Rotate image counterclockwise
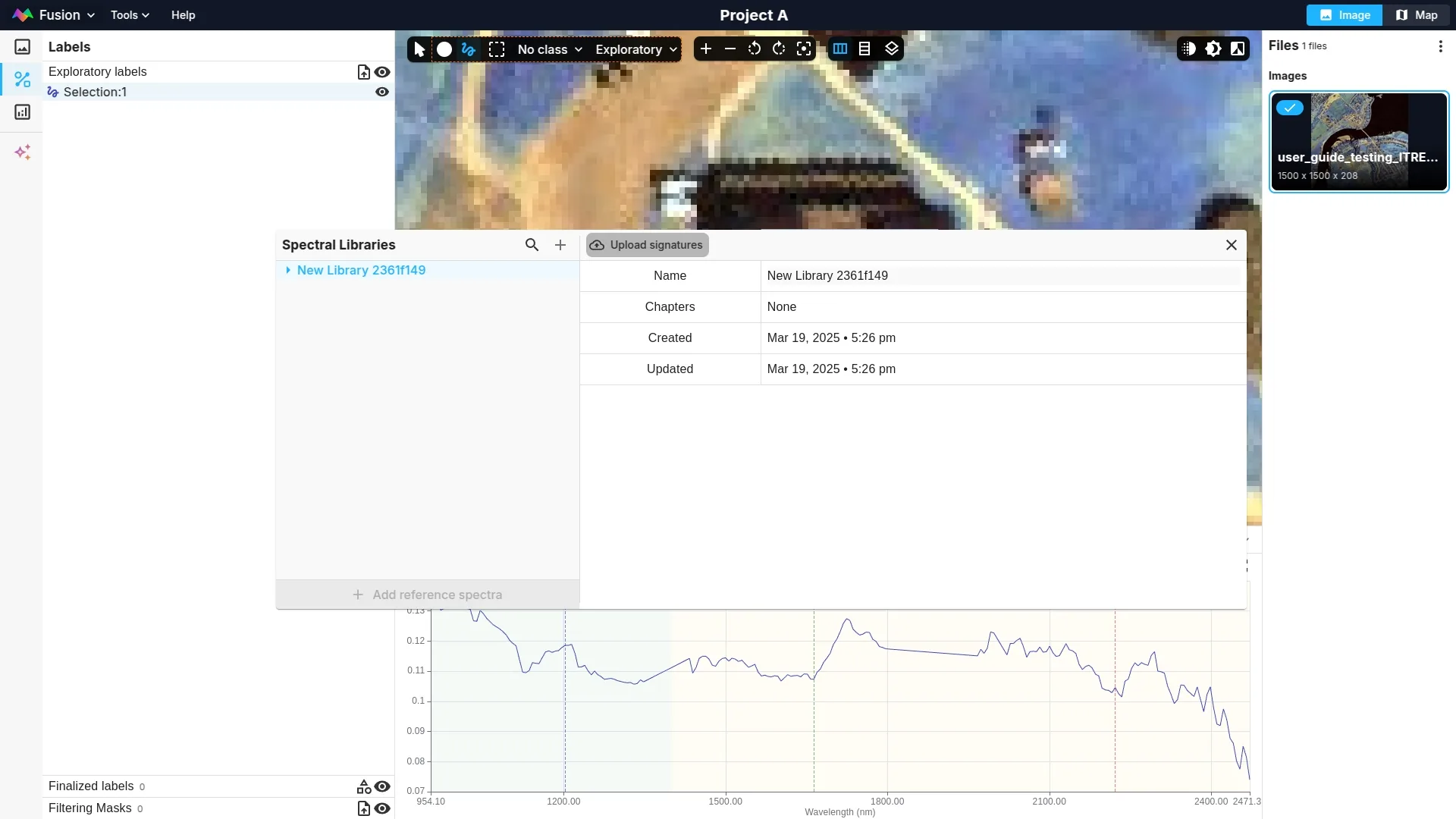Image resolution: width=1456 pixels, height=819 pixels. [x=755, y=49]
